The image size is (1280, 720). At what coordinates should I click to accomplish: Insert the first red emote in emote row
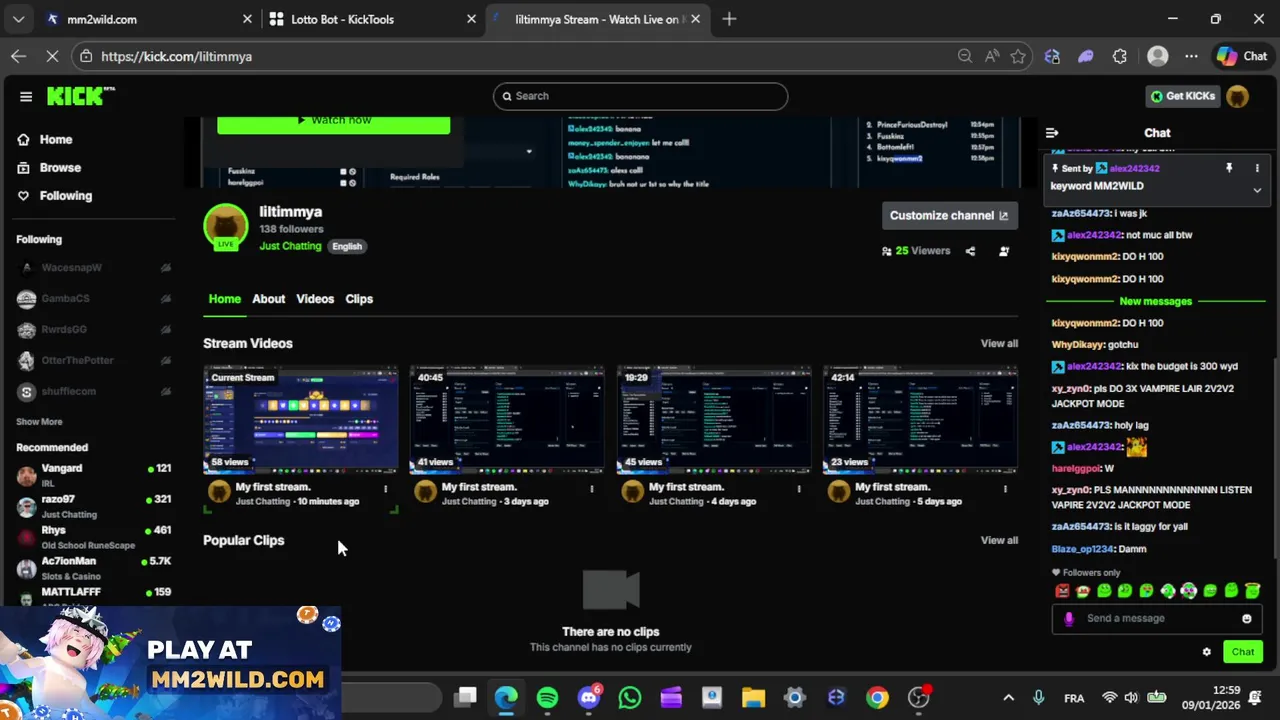click(1062, 591)
